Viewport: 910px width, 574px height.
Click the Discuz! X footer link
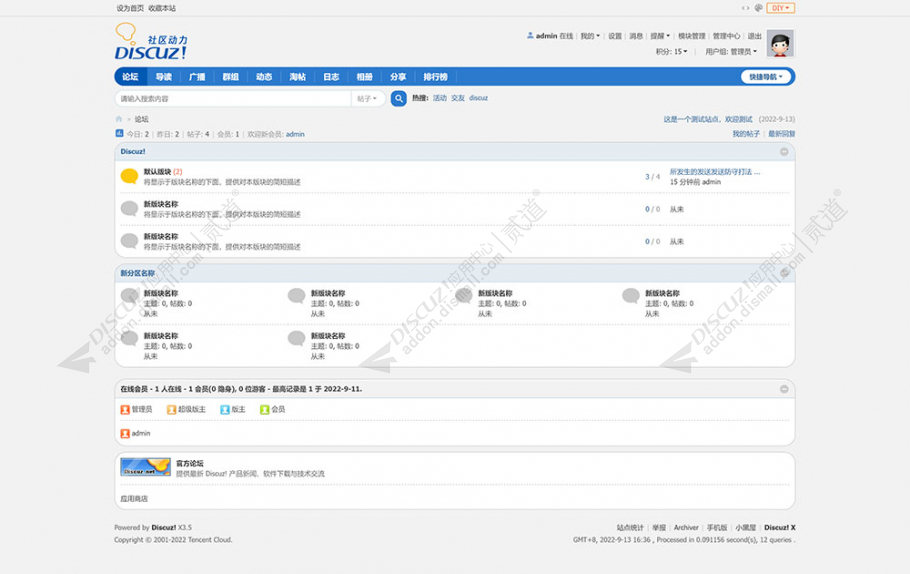tap(779, 528)
